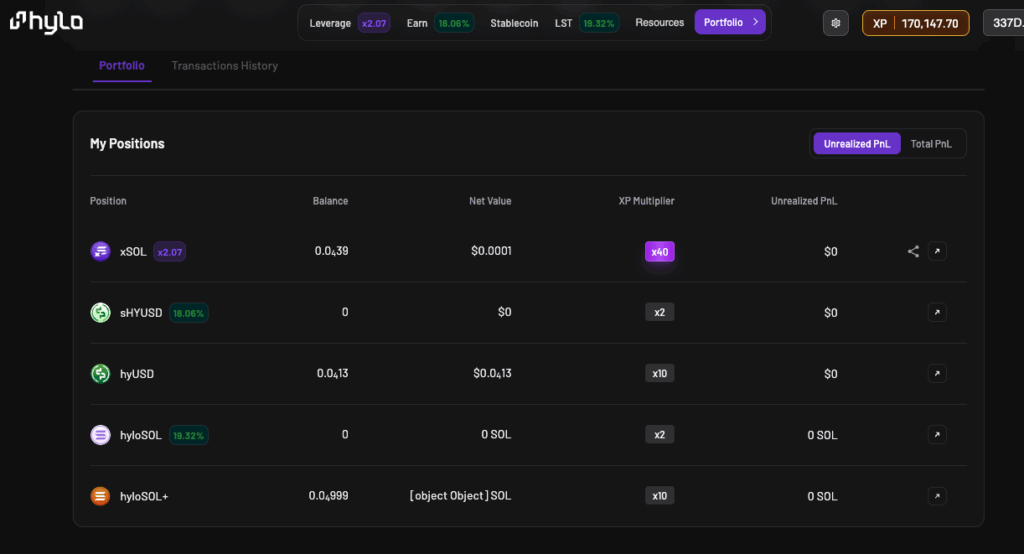Open hyloSOL position external arrow
1024x554 pixels.
click(x=937, y=434)
